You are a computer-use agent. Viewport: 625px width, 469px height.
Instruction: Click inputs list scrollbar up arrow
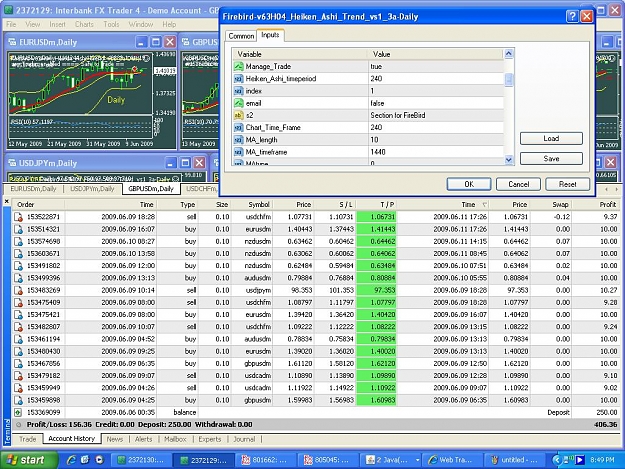coord(509,53)
